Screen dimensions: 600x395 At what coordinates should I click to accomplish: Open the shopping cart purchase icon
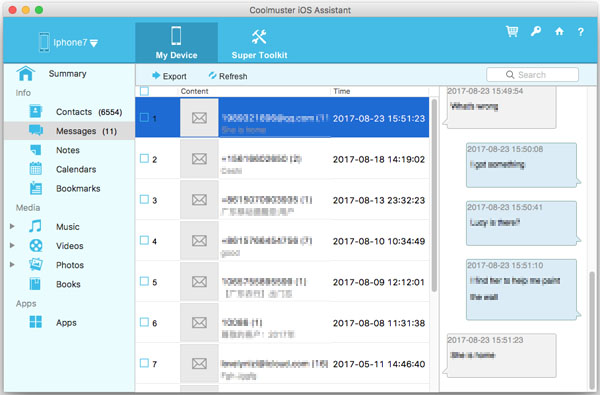click(x=512, y=31)
